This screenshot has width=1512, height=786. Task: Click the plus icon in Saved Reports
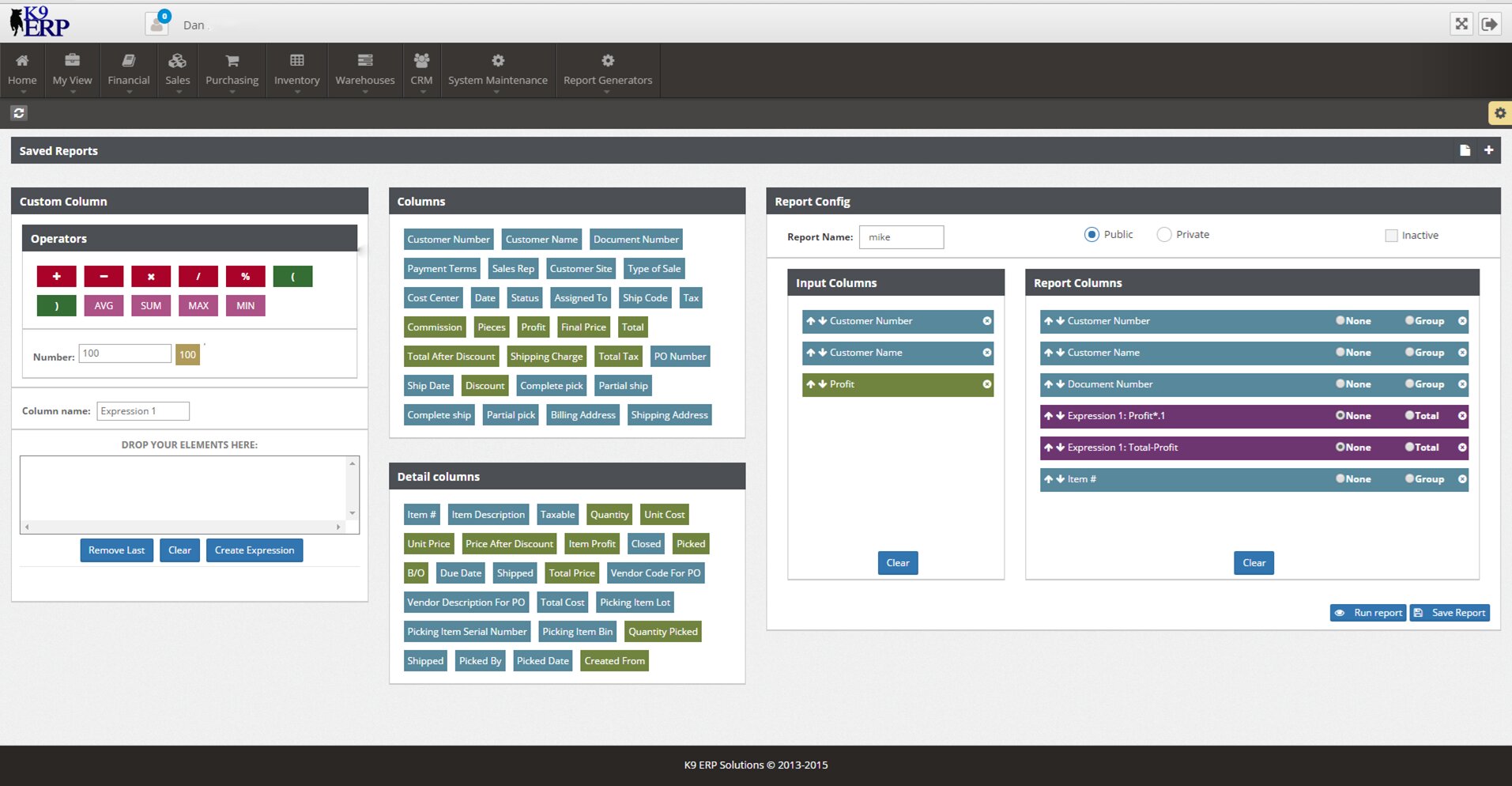pos(1488,150)
